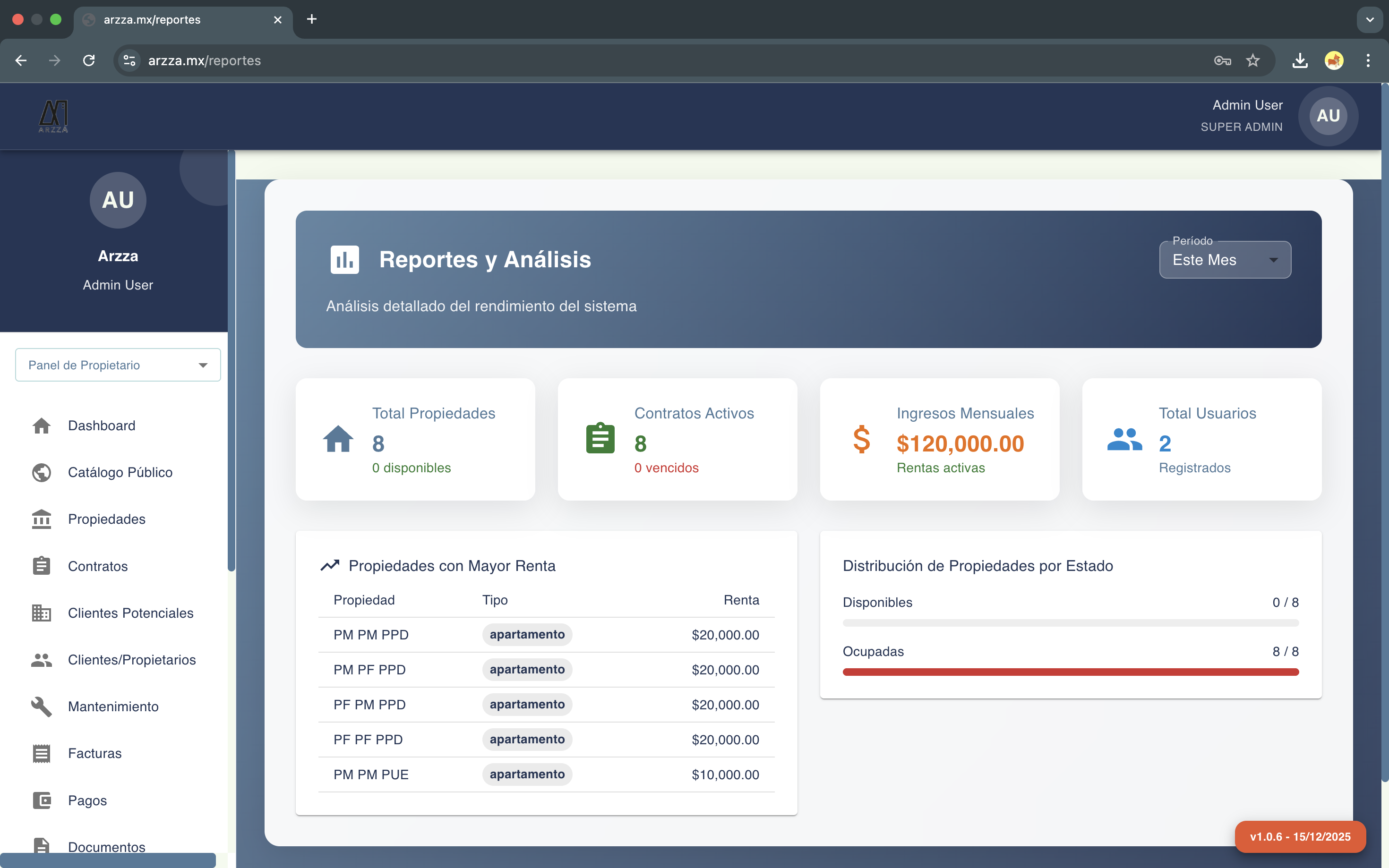Image resolution: width=1389 pixels, height=868 pixels.
Task: Open the Panel de Propietario dropdown
Action: click(x=118, y=365)
